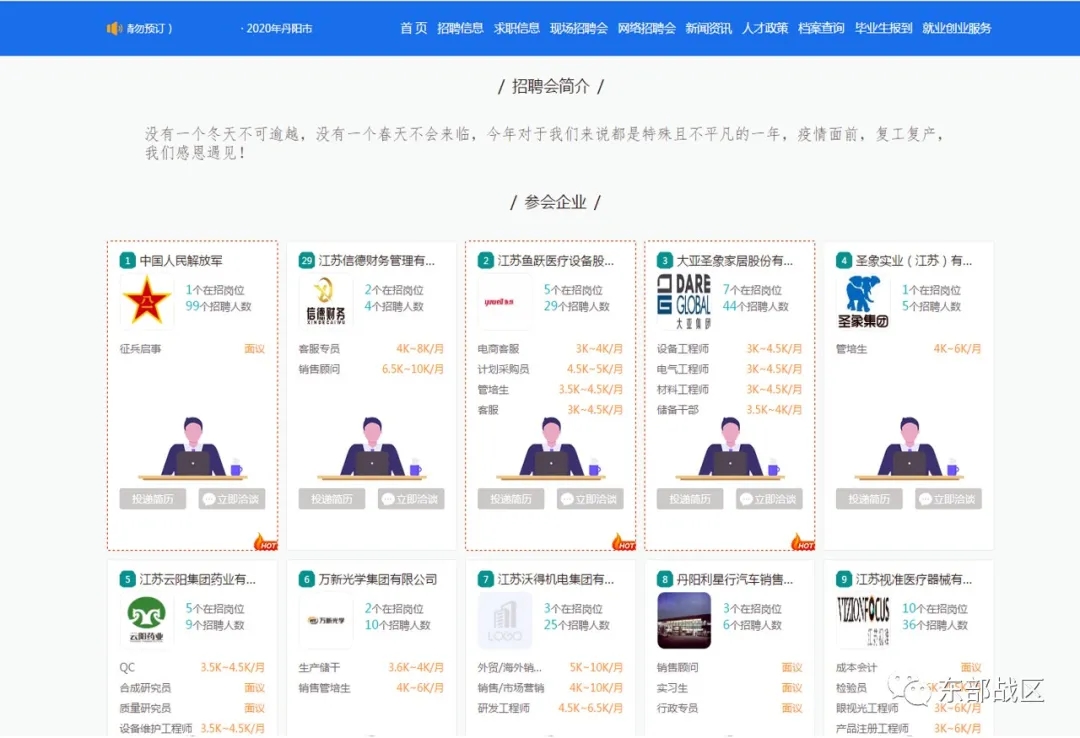
Task: Click the 鱼跃医疗 company logo
Action: pos(504,302)
